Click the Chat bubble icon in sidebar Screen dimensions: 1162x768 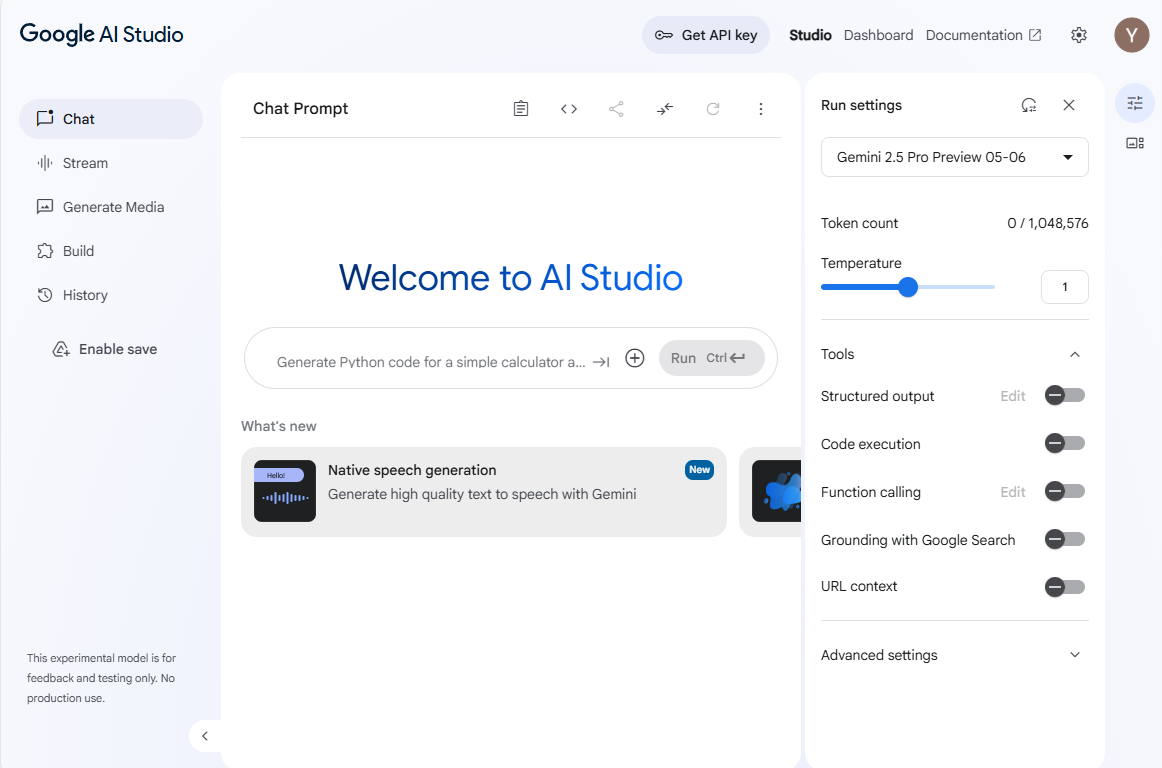click(45, 118)
